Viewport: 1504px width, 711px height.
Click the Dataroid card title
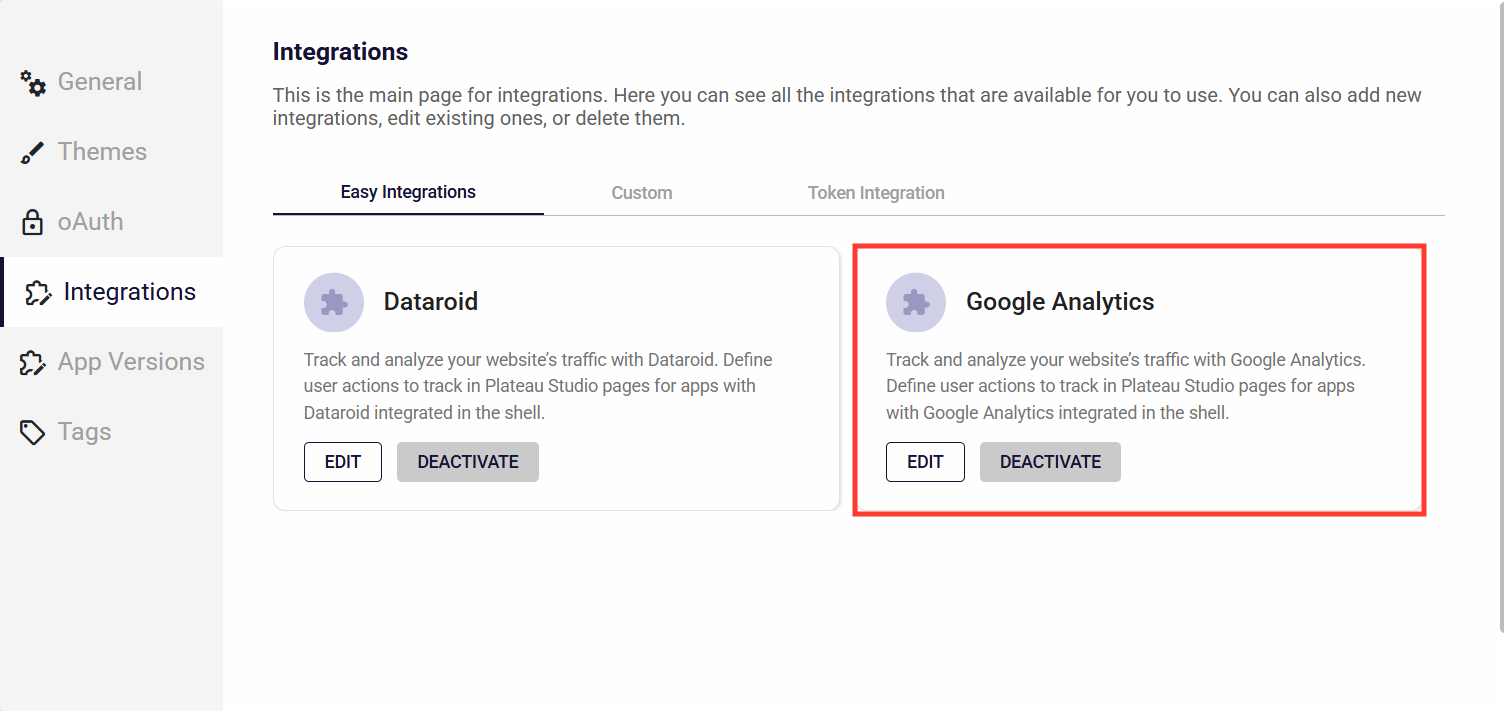pyautogui.click(x=431, y=302)
